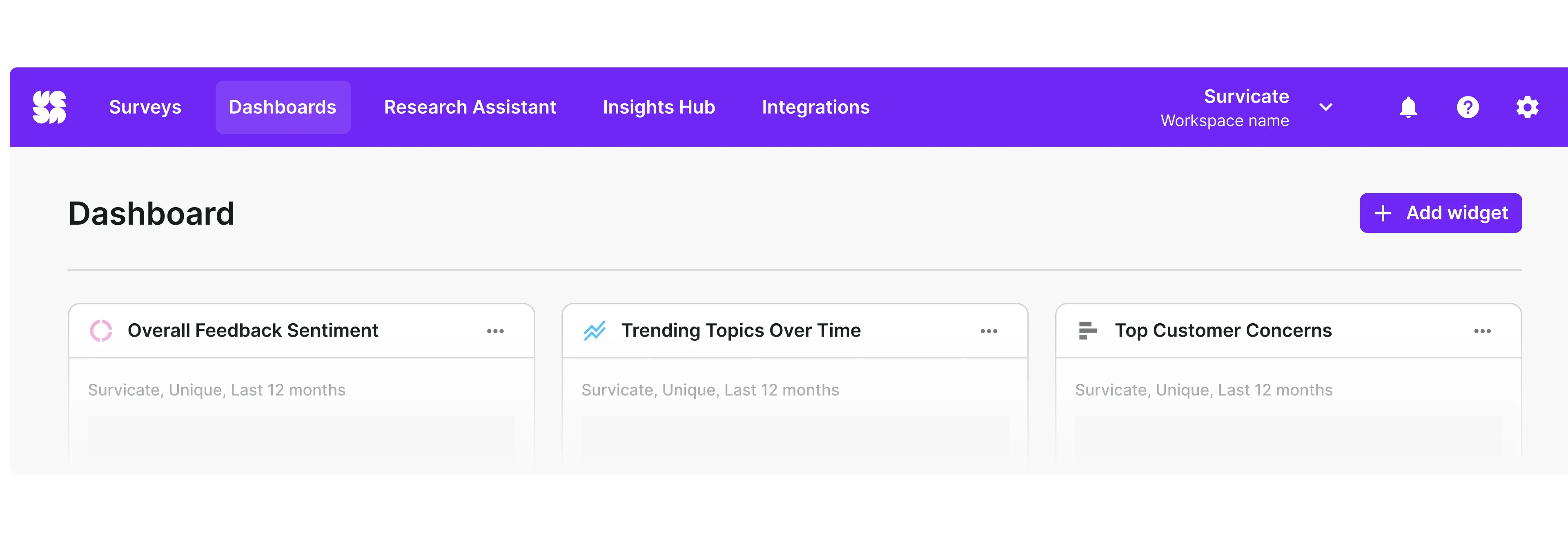Click the Overall Feedback Sentiment donut icon
The width and height of the screenshot is (1568, 541).
[101, 331]
